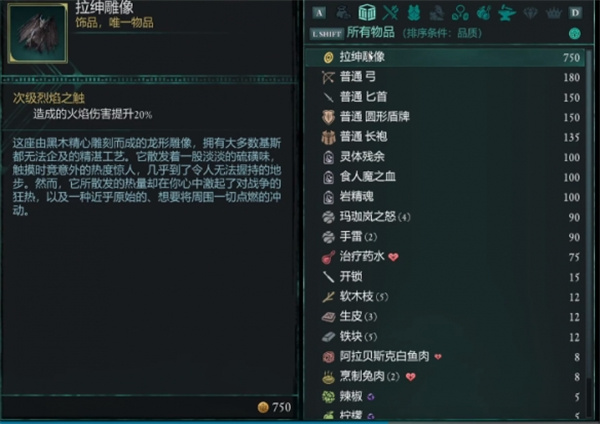Select the greyed boots category icon

pos(437,13)
